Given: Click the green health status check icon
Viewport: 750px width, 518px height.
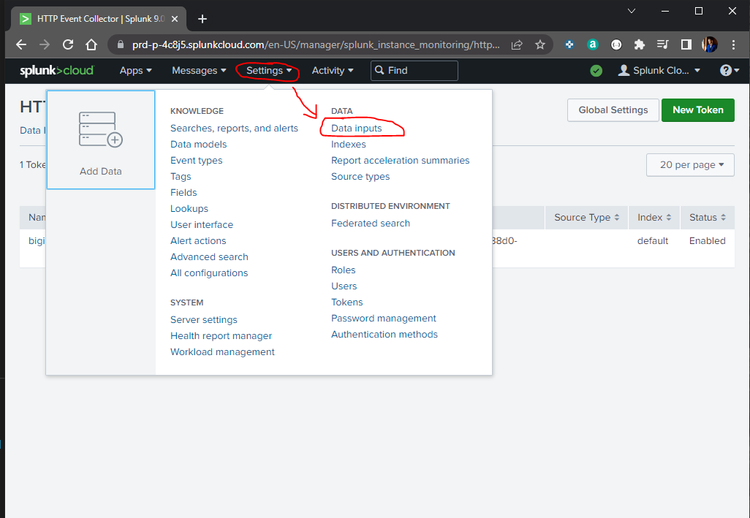Looking at the screenshot, I should click(596, 71).
